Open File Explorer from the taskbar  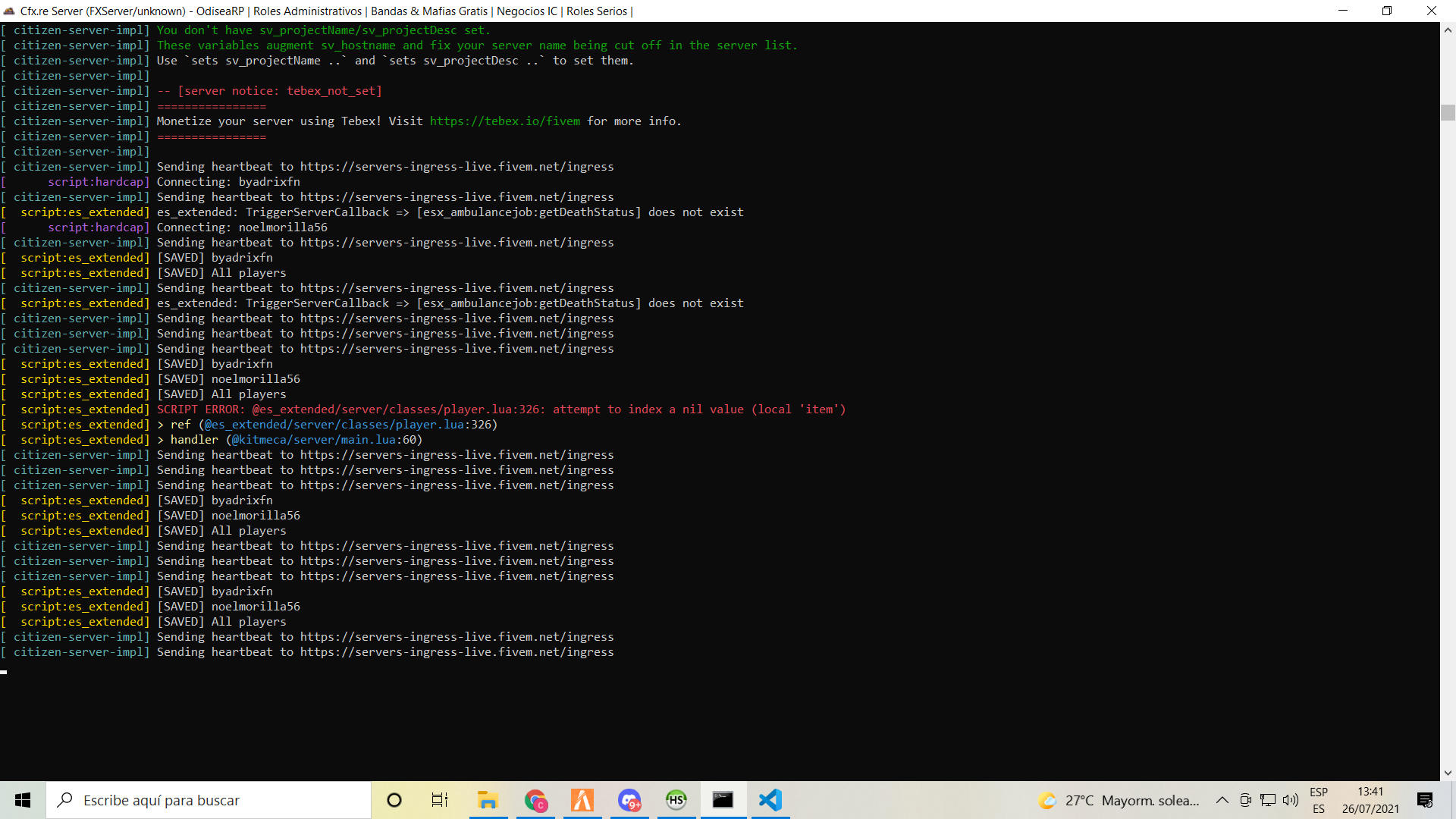click(488, 800)
